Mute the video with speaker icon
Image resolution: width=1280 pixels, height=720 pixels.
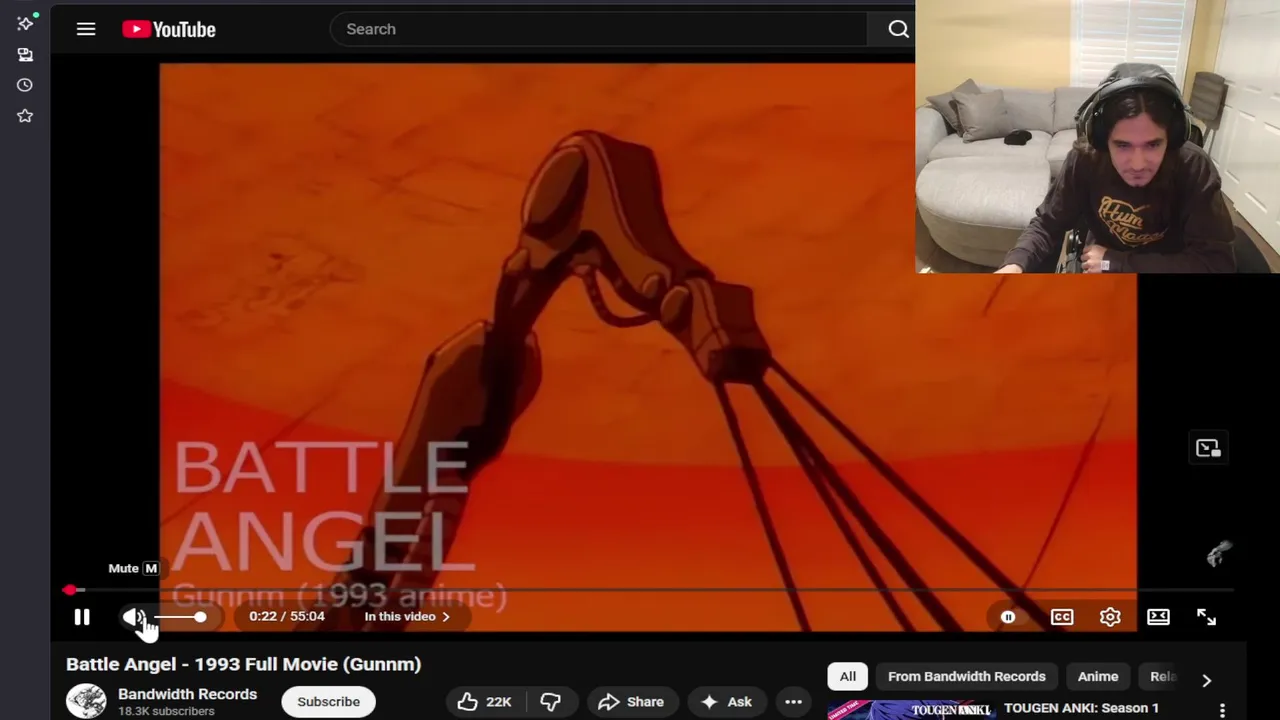133,617
